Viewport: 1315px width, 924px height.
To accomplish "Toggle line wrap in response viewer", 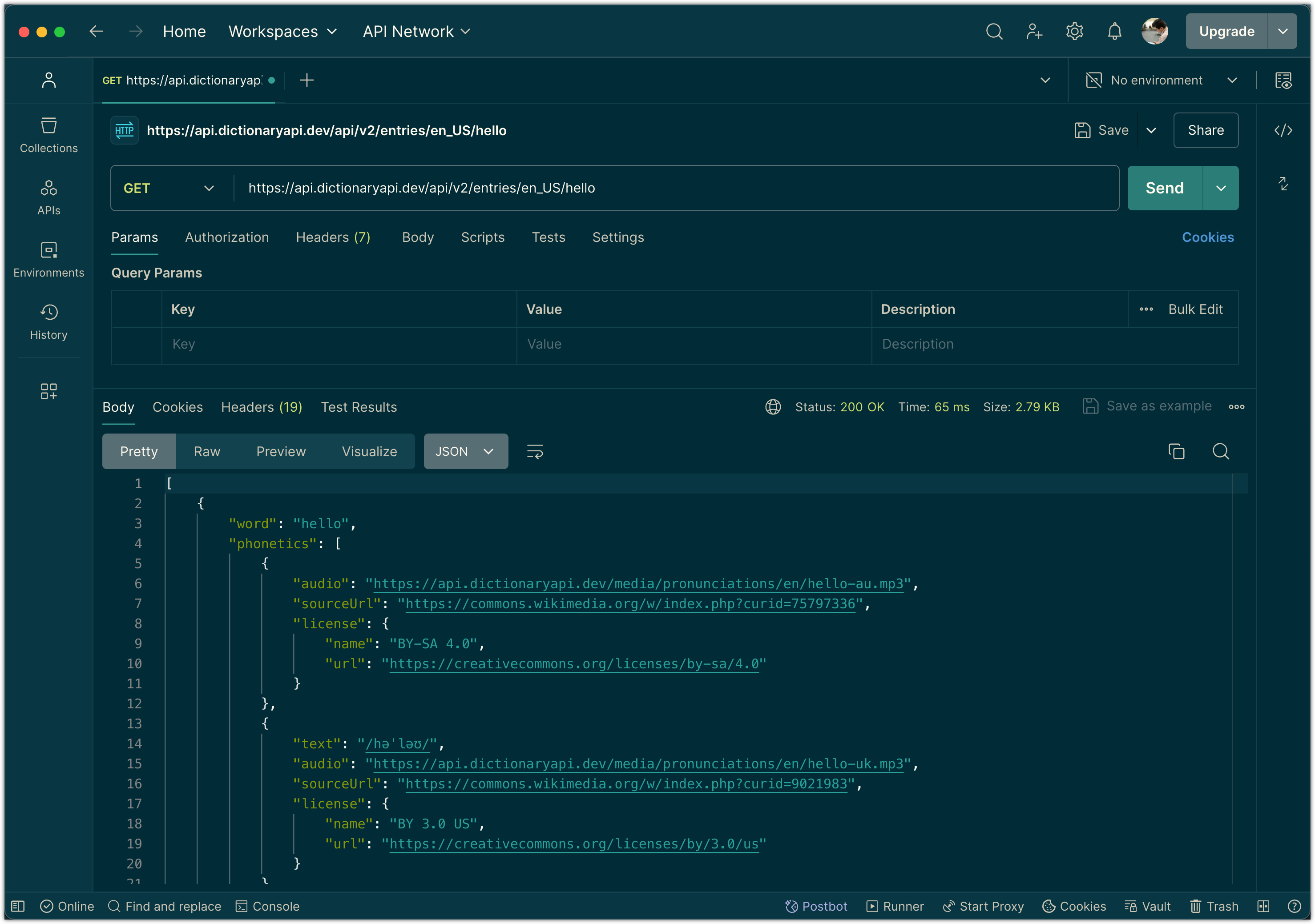I will (x=534, y=452).
